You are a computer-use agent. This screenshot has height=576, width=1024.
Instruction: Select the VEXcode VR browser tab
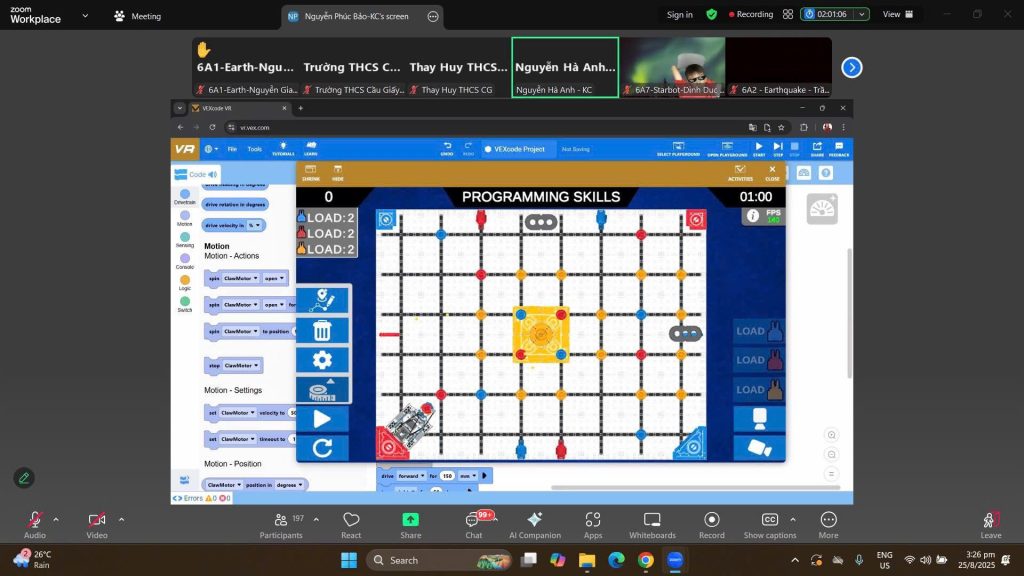click(239, 108)
